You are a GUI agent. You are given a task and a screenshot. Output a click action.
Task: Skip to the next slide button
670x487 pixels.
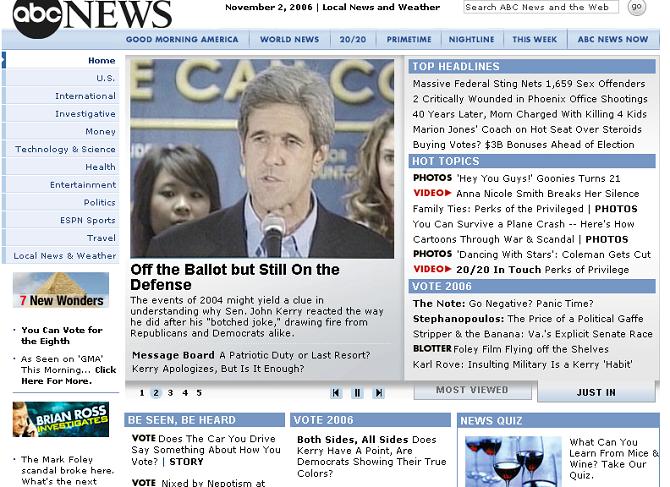click(379, 393)
